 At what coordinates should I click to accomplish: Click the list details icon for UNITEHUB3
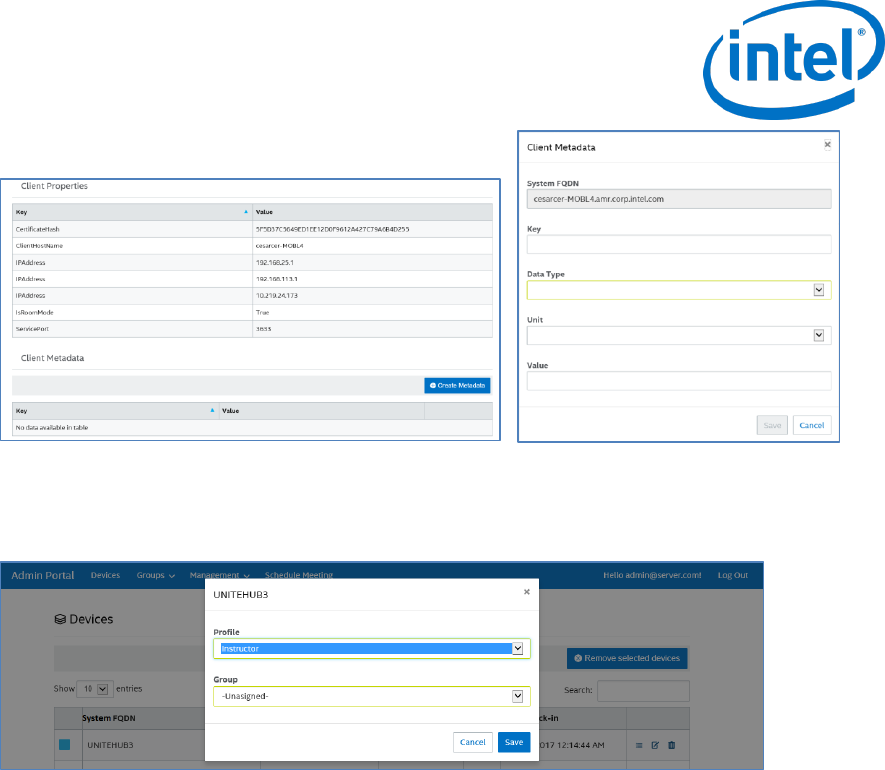coord(639,745)
